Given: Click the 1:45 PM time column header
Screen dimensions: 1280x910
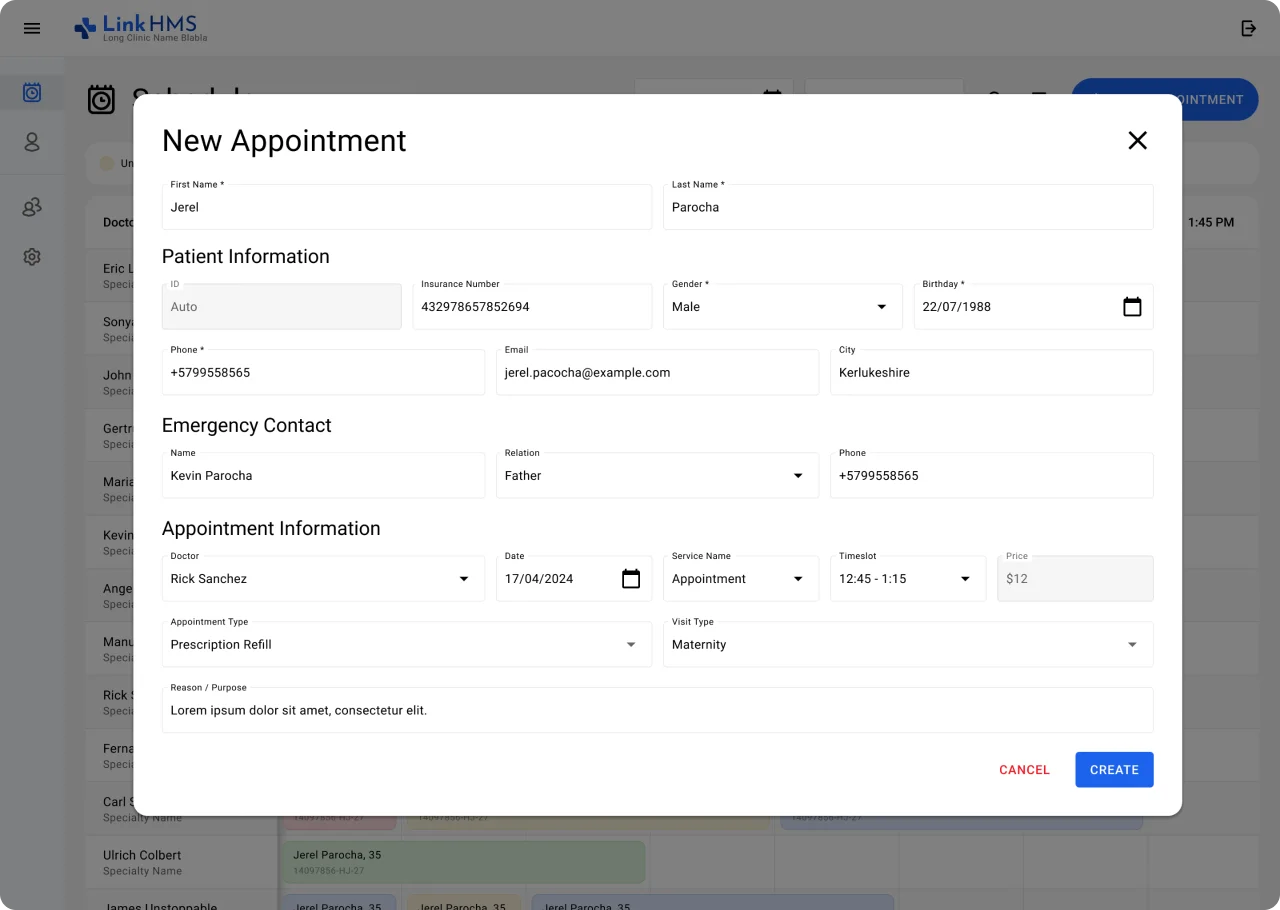Looking at the screenshot, I should click(x=1211, y=223).
